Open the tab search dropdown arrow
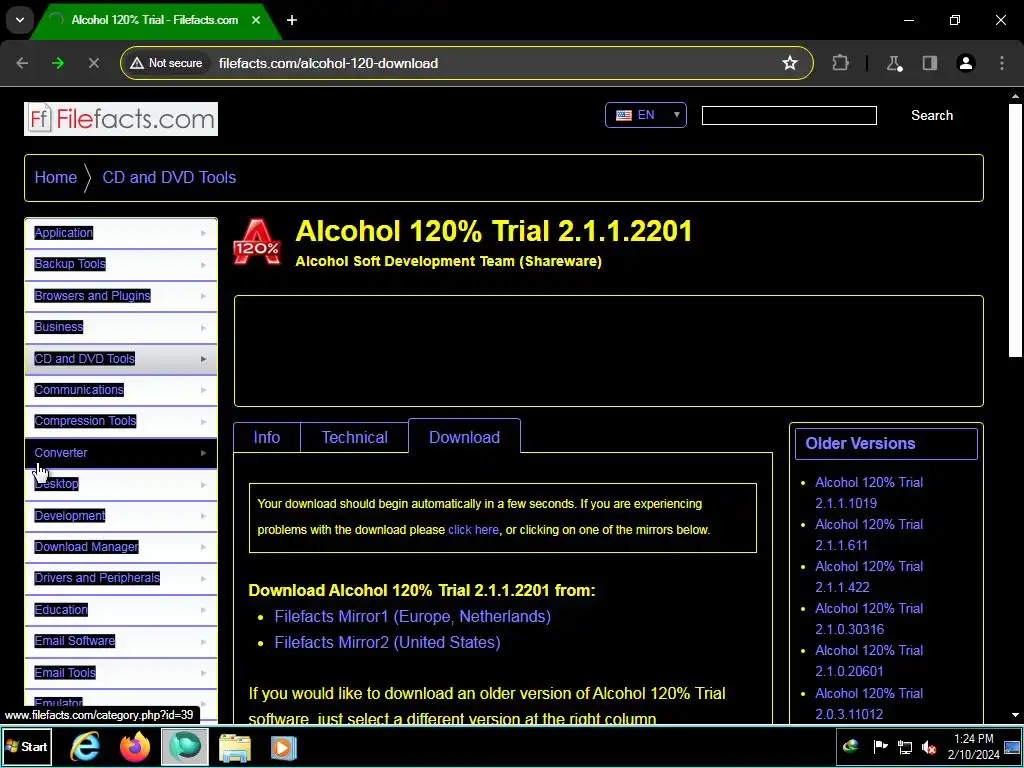The height and width of the screenshot is (768, 1024). click(20, 20)
